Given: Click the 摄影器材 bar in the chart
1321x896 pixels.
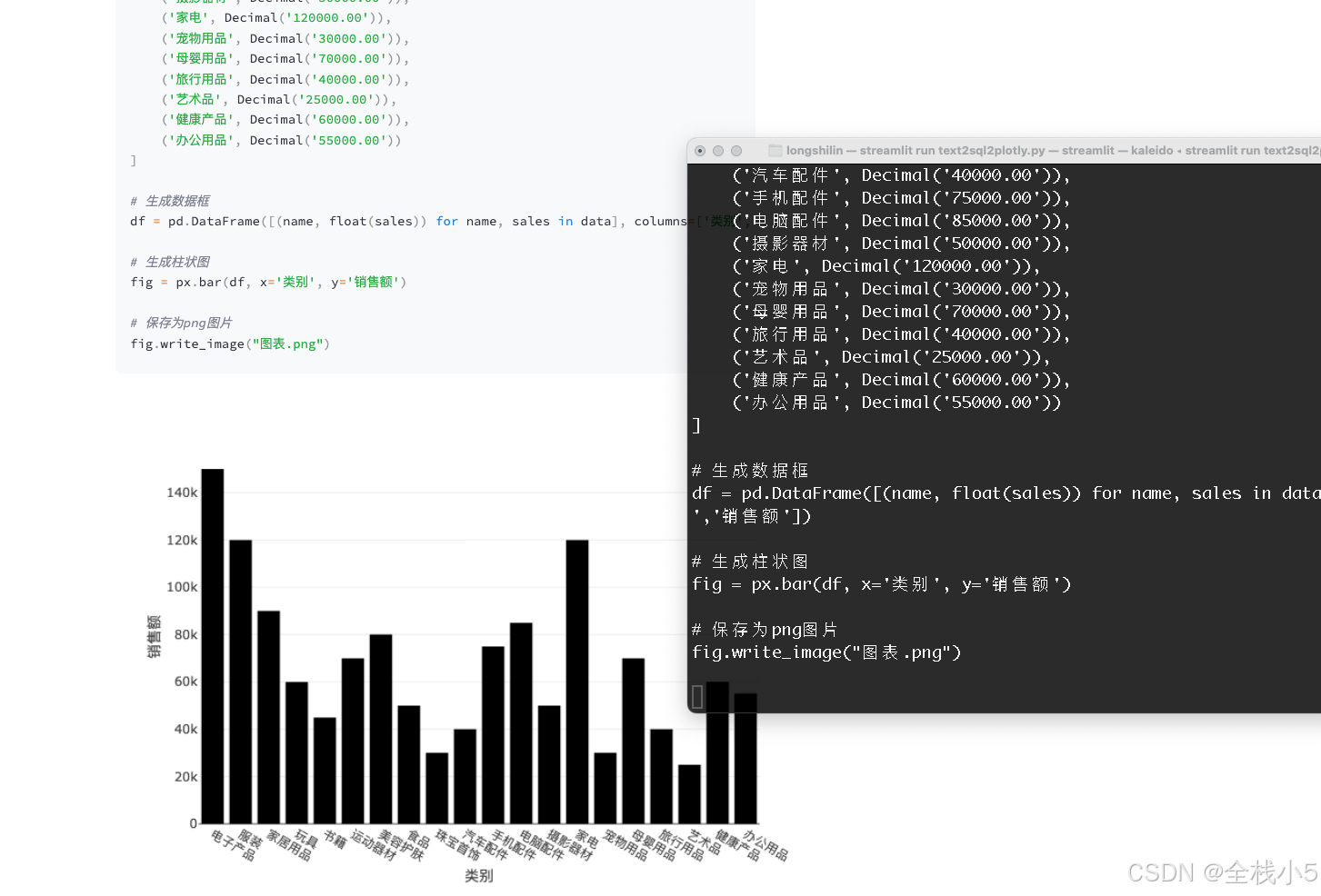Looking at the screenshot, I should coord(549,764).
